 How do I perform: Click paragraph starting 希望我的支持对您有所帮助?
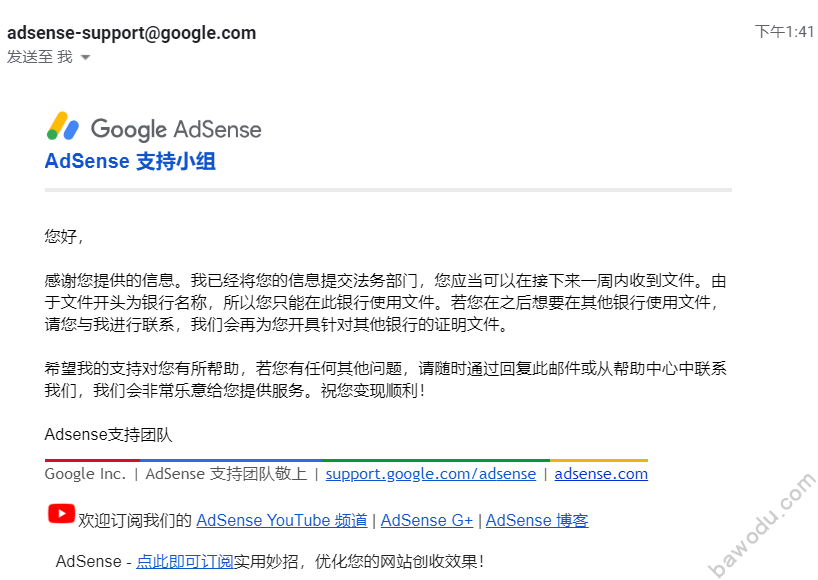pos(385,379)
